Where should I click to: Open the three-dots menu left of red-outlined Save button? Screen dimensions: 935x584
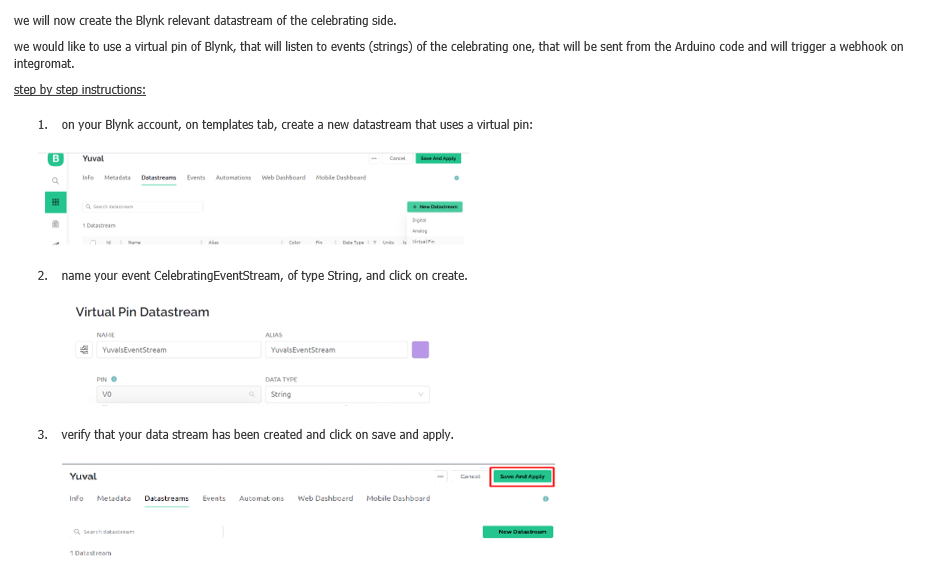pyautogui.click(x=440, y=476)
